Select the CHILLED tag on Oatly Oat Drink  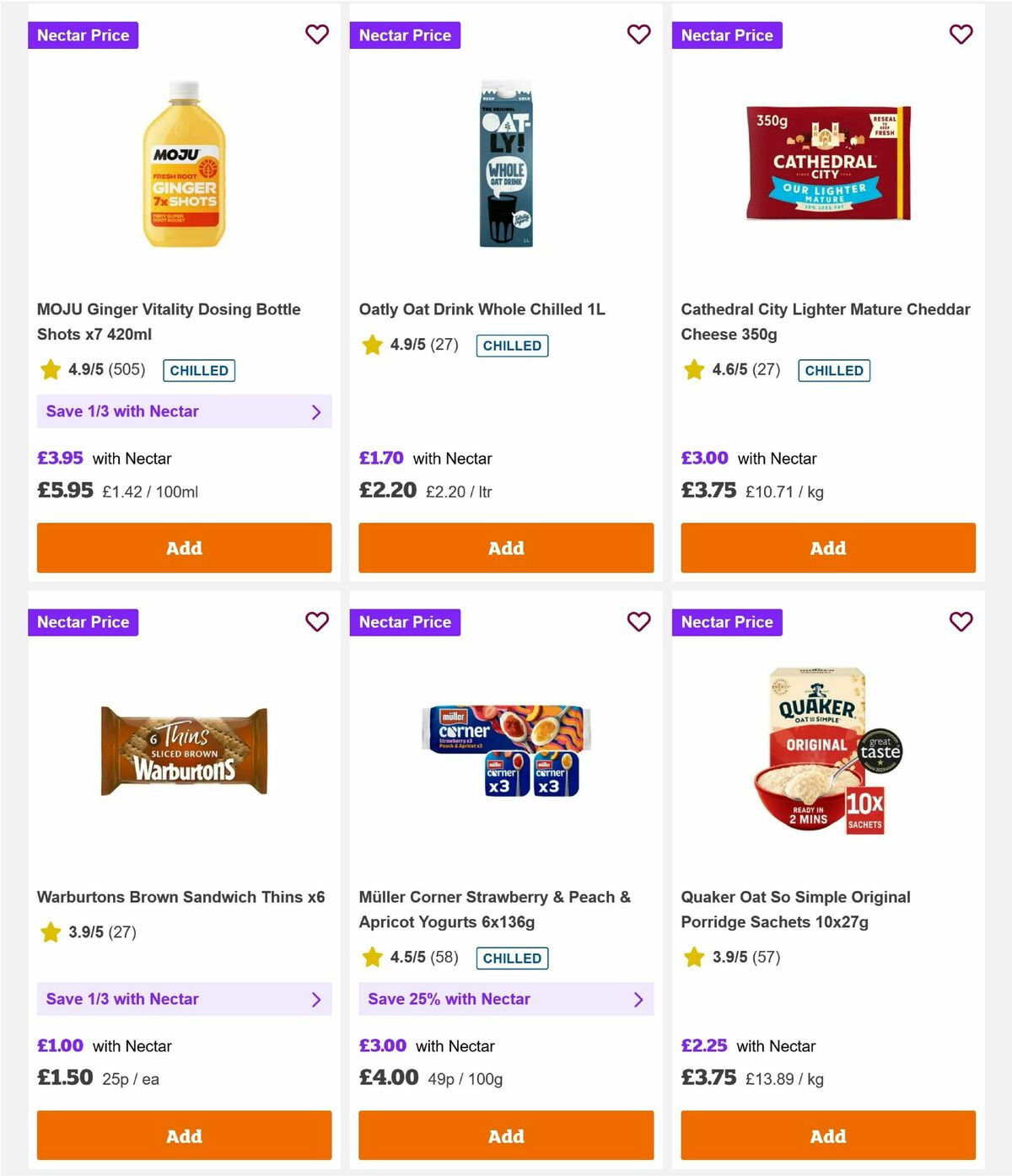pyautogui.click(x=512, y=345)
